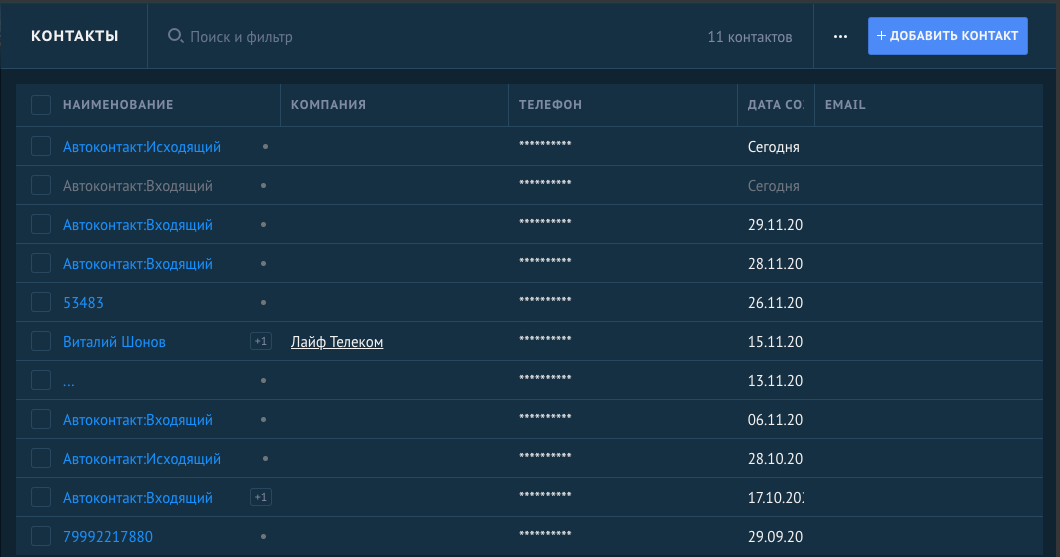Click the search magnifier icon
1060x557 pixels.
tap(175, 36)
